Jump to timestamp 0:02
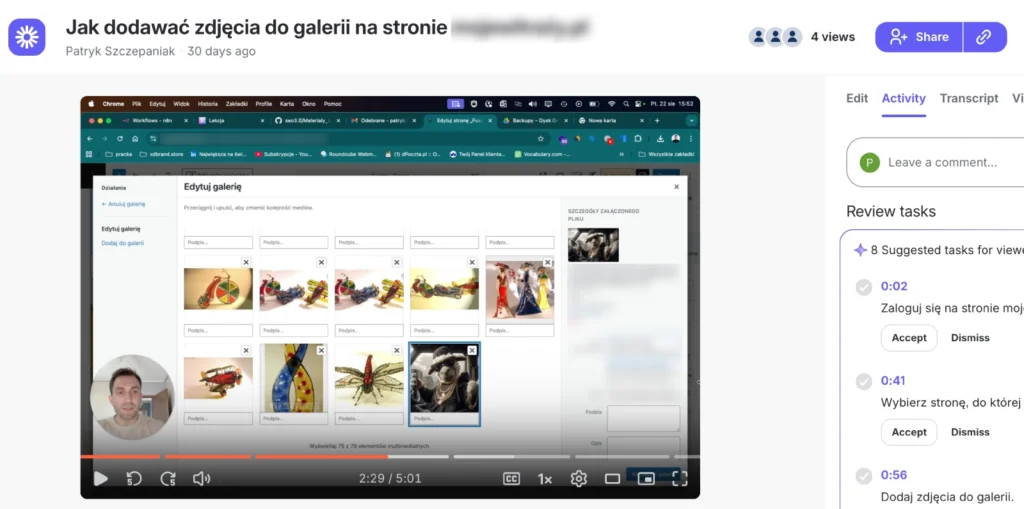This screenshot has width=1024, height=509. tap(894, 286)
